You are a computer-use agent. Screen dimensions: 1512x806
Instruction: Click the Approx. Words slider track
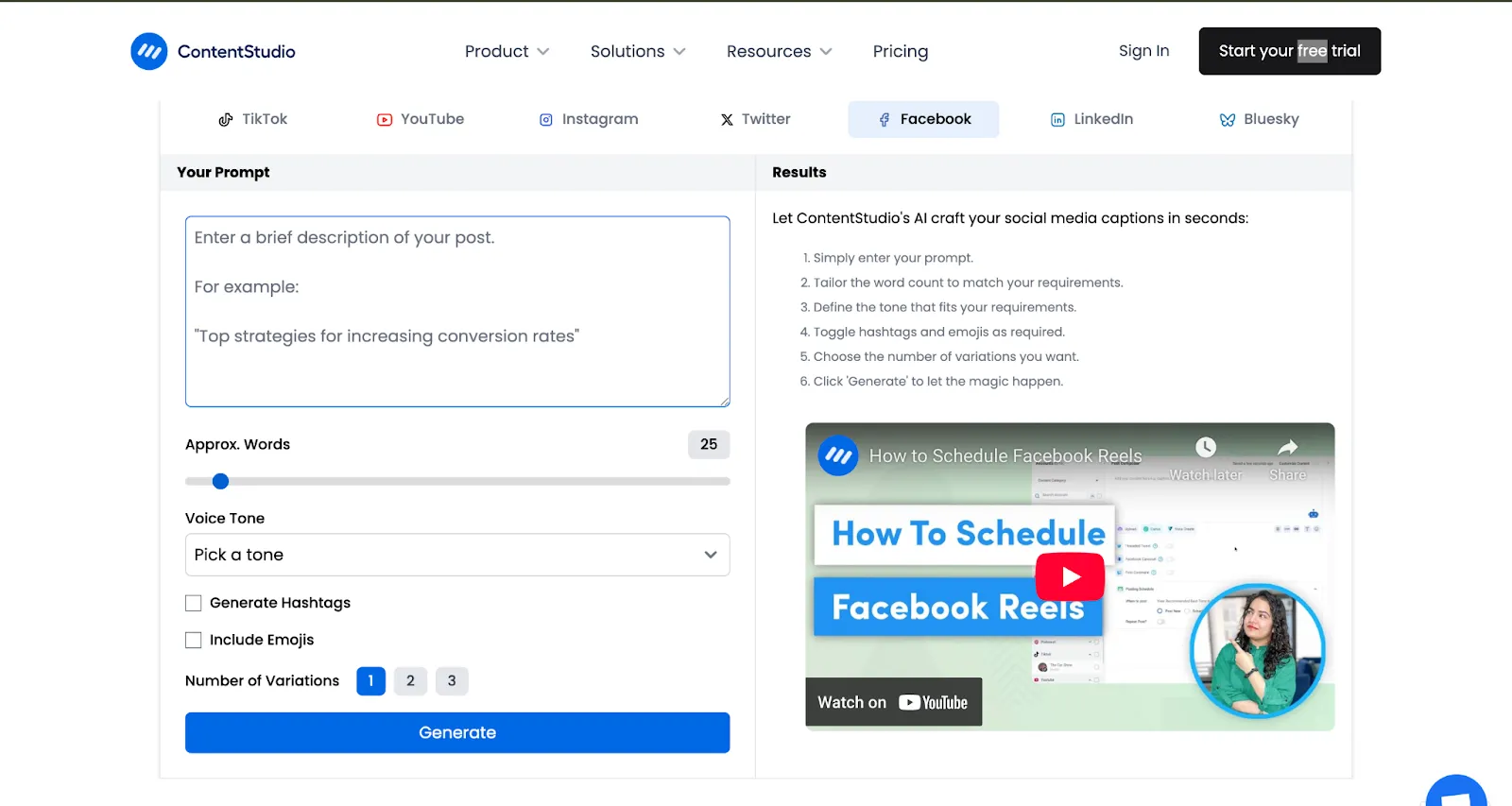tap(457, 481)
